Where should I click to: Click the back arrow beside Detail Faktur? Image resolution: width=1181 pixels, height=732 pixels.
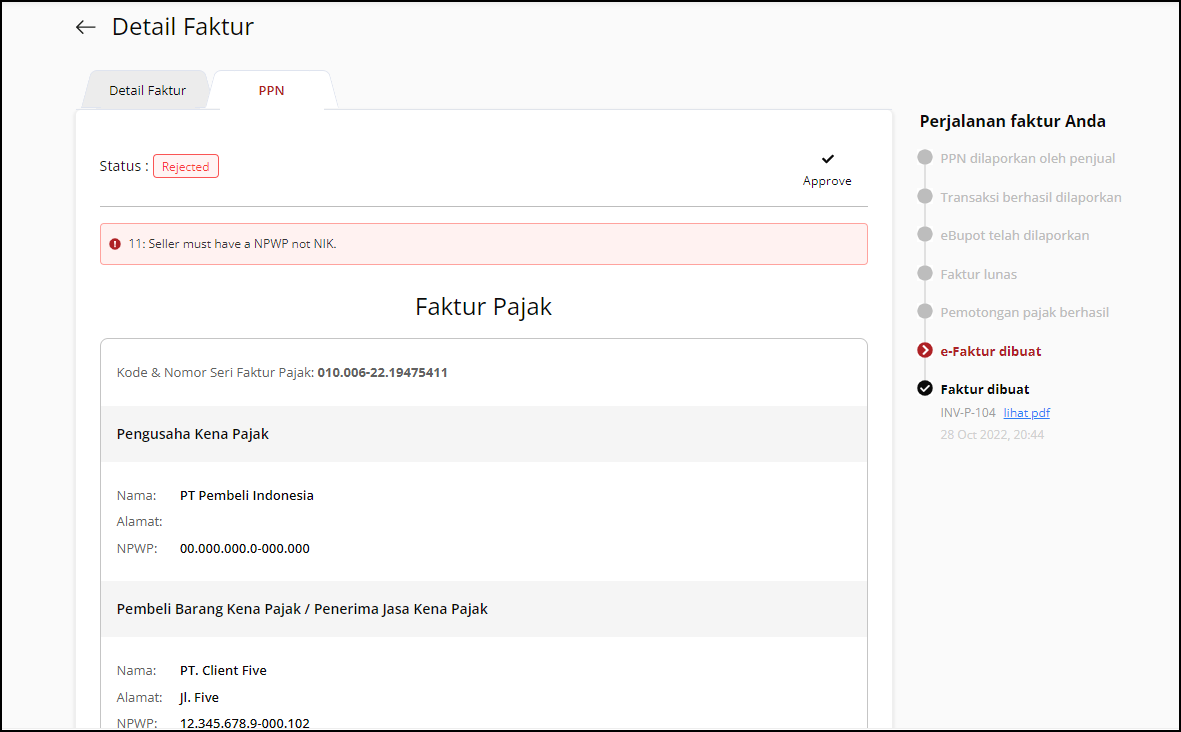click(x=86, y=28)
